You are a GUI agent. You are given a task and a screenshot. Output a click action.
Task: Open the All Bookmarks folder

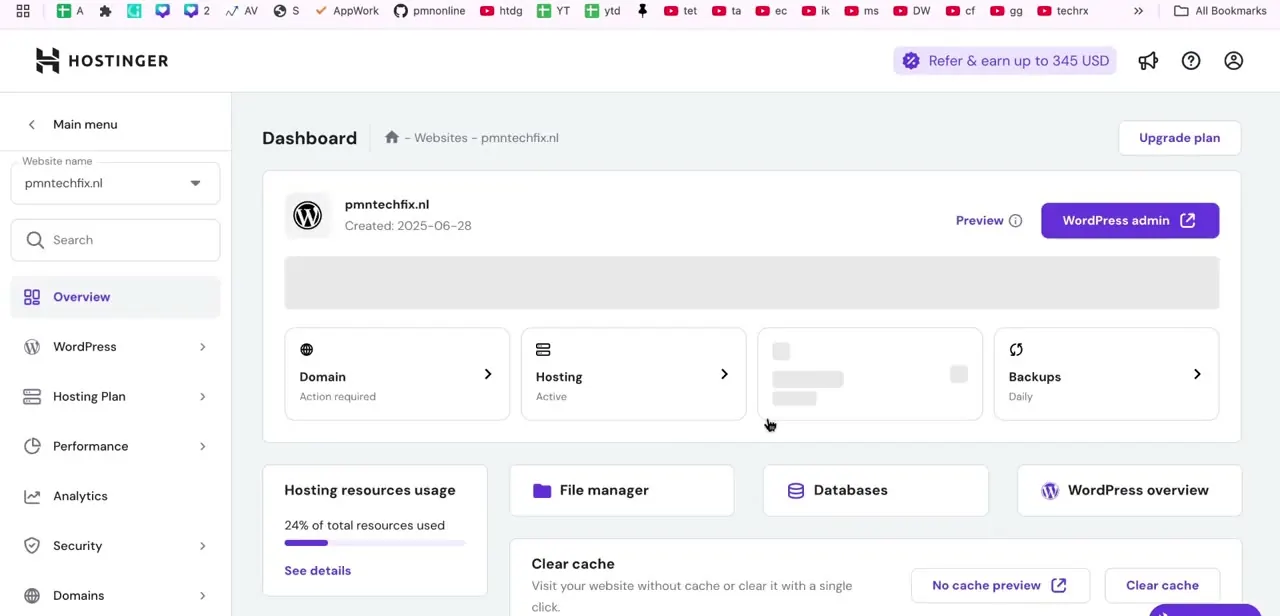[1220, 11]
